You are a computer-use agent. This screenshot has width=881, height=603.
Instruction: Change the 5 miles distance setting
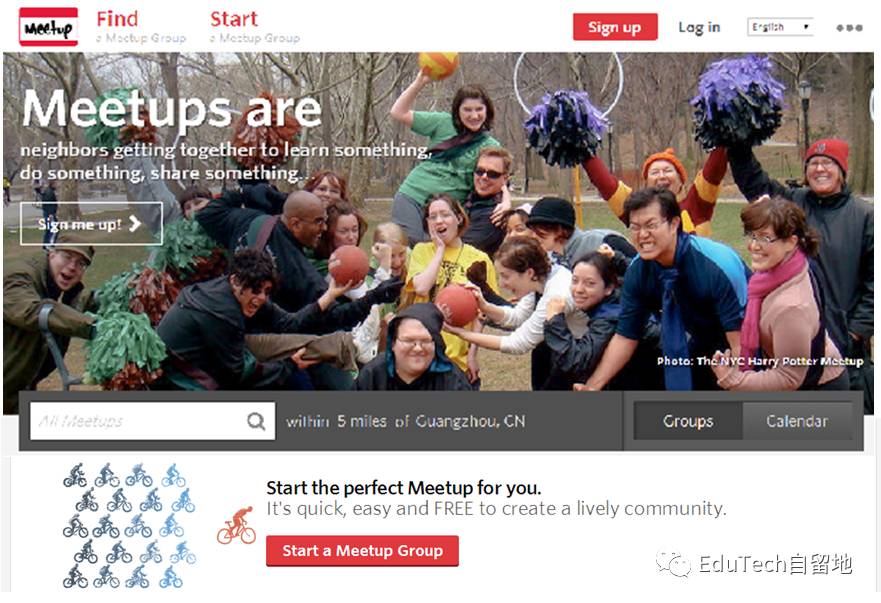point(362,421)
